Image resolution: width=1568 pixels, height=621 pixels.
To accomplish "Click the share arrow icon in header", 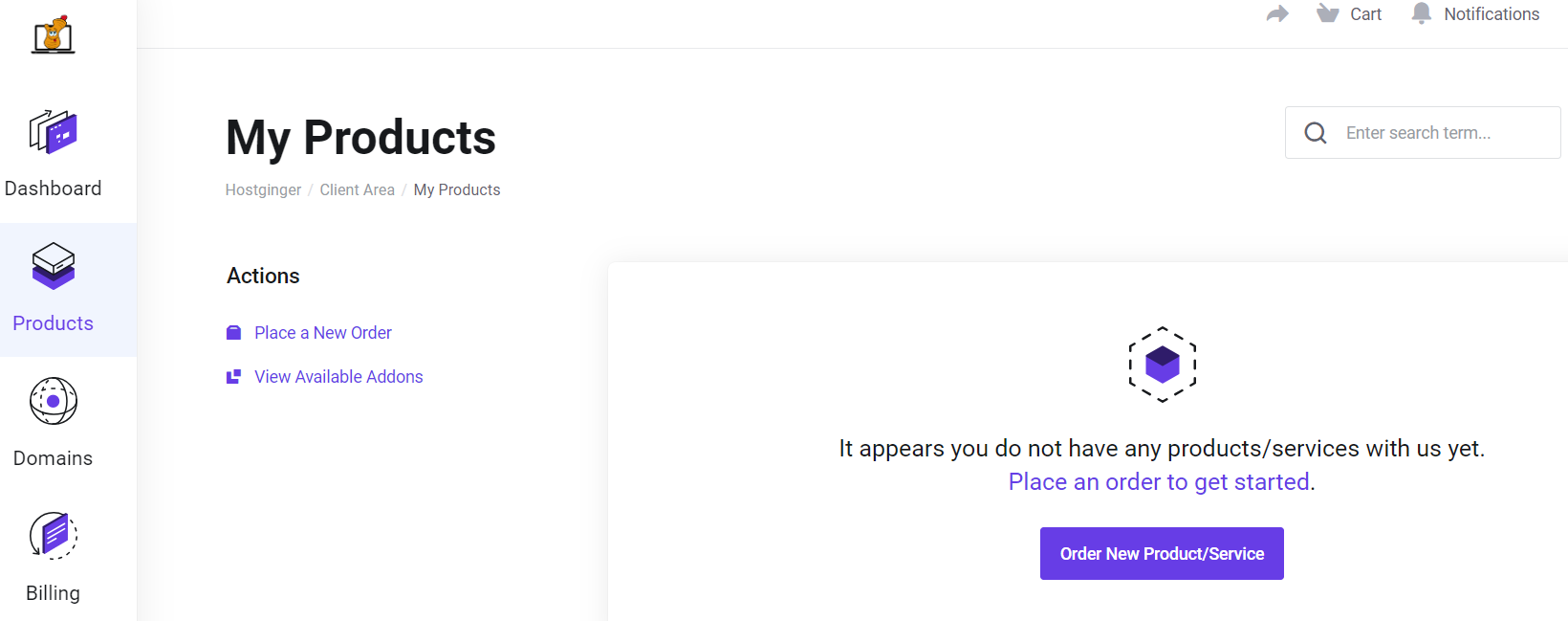I will click(1277, 13).
